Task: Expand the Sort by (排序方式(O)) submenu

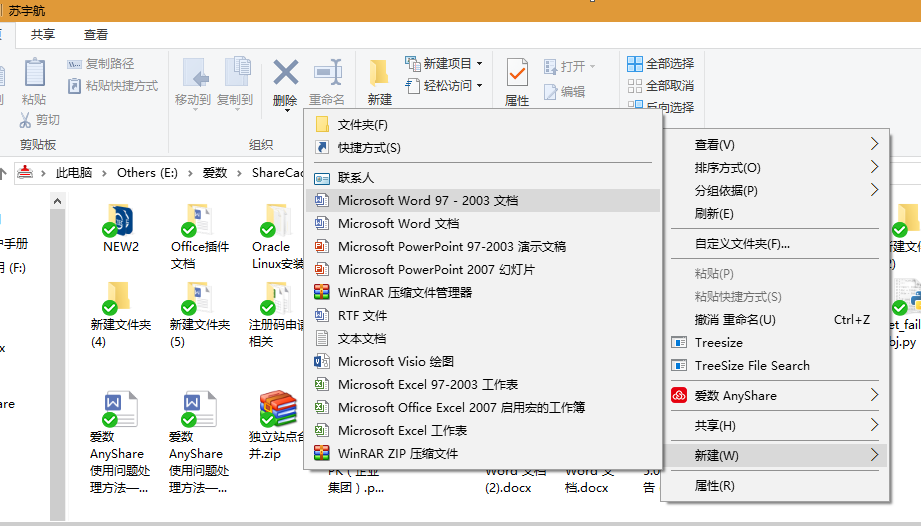Action: click(775, 167)
